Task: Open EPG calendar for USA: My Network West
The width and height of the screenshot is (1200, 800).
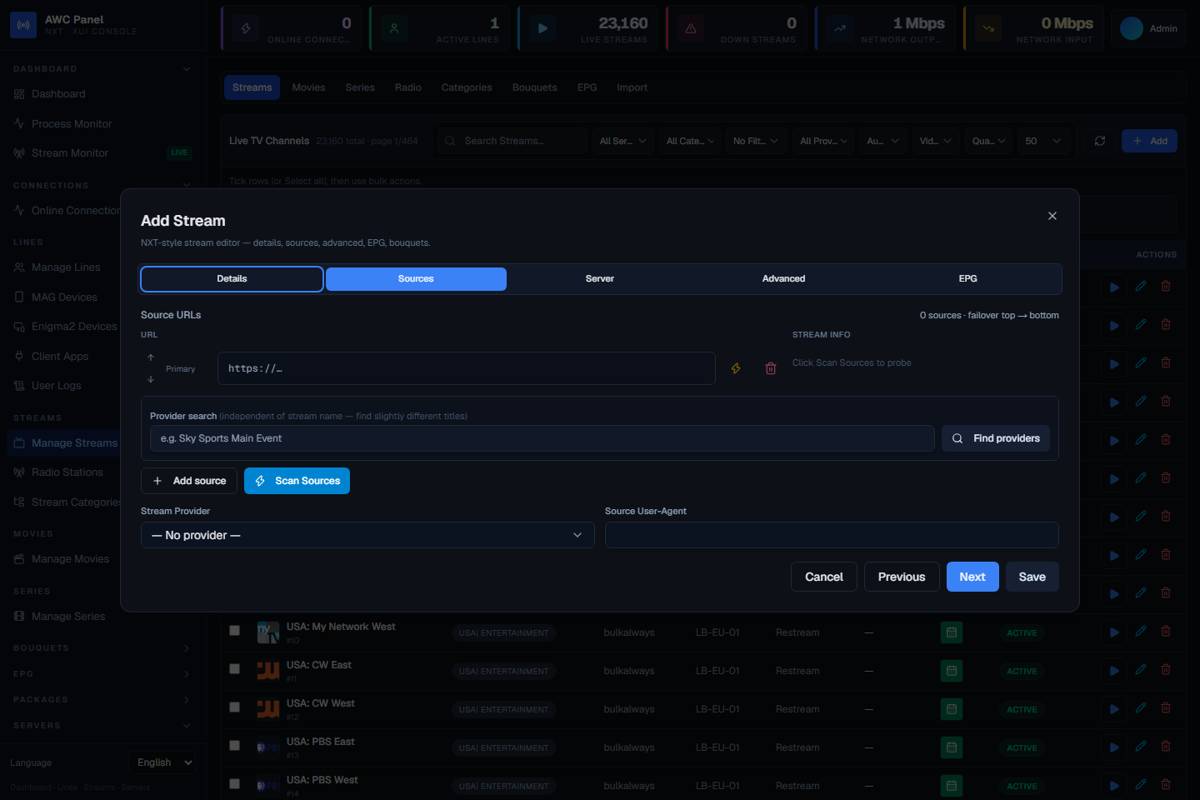Action: (951, 632)
